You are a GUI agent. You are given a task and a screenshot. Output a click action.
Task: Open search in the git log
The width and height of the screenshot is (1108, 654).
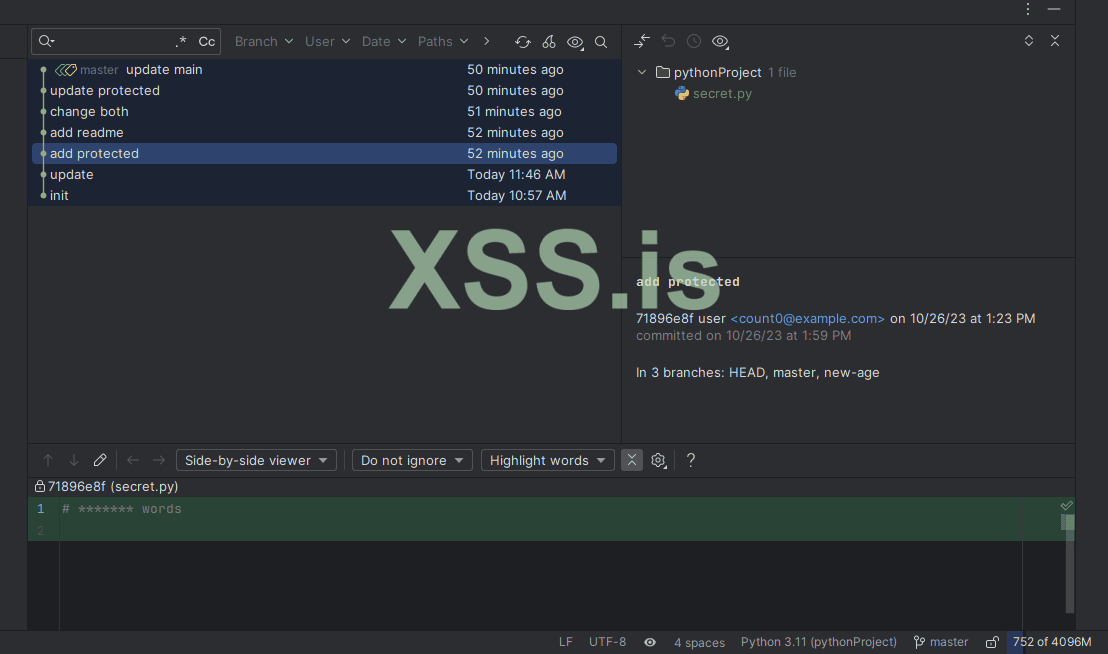click(x=601, y=42)
